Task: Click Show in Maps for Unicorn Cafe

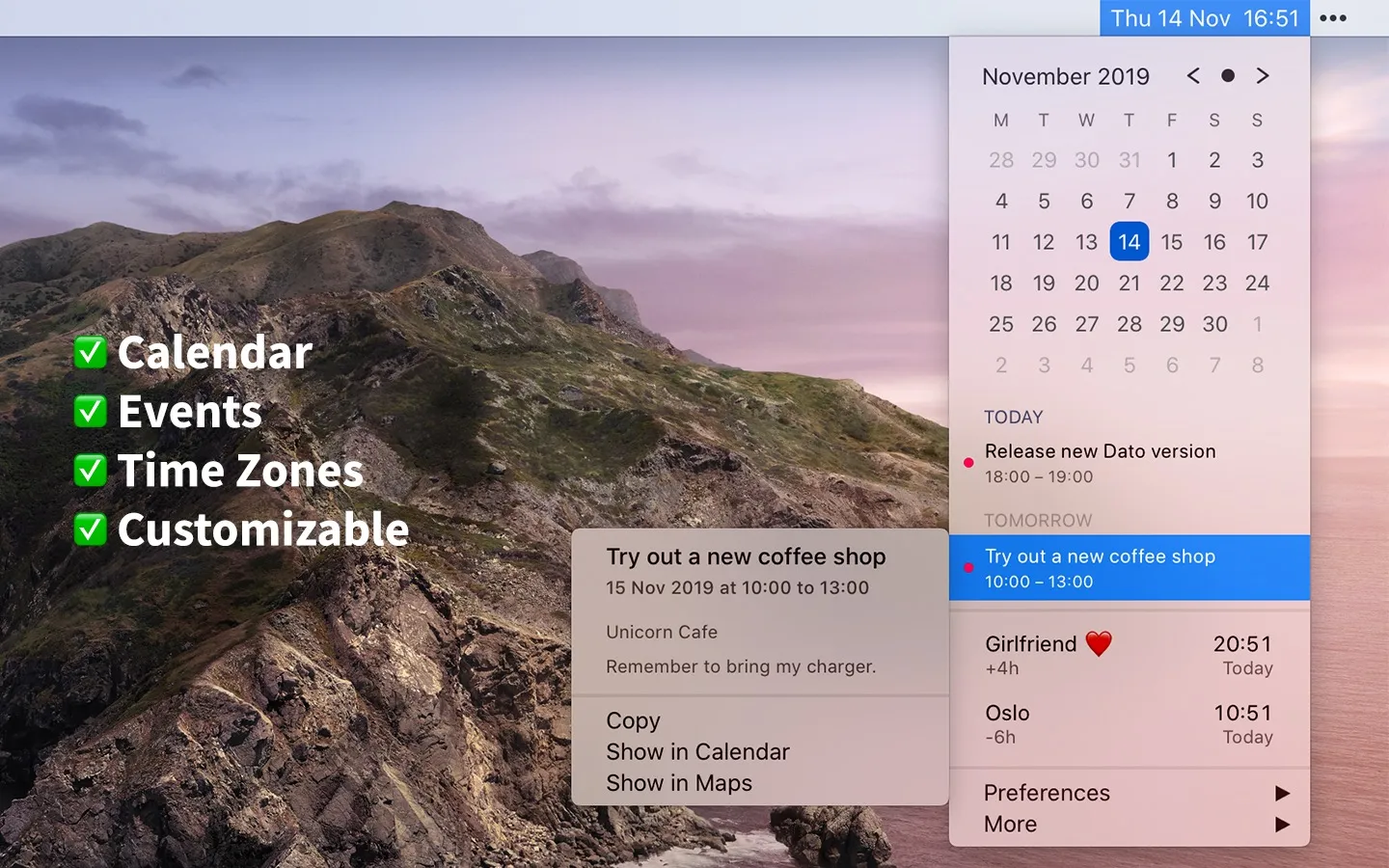Action: [679, 783]
